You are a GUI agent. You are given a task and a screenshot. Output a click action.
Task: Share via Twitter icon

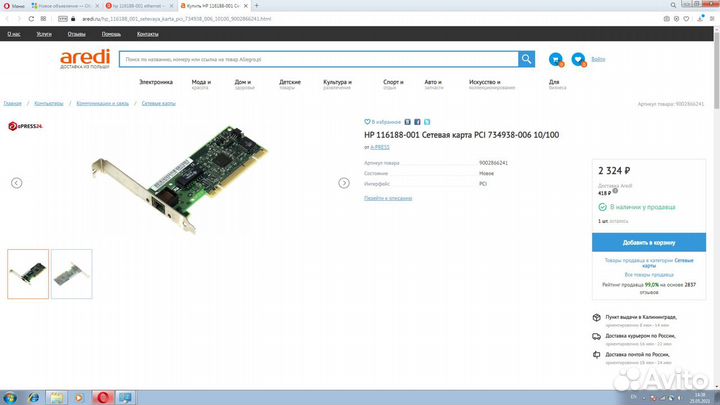click(x=427, y=122)
